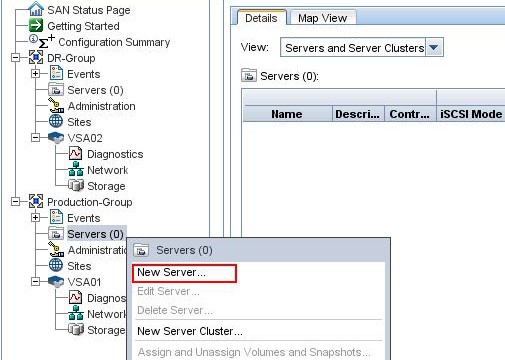Image resolution: width=505 pixels, height=360 pixels.
Task: Choose Delete Server... in context menu
Action: pyautogui.click(x=175, y=310)
